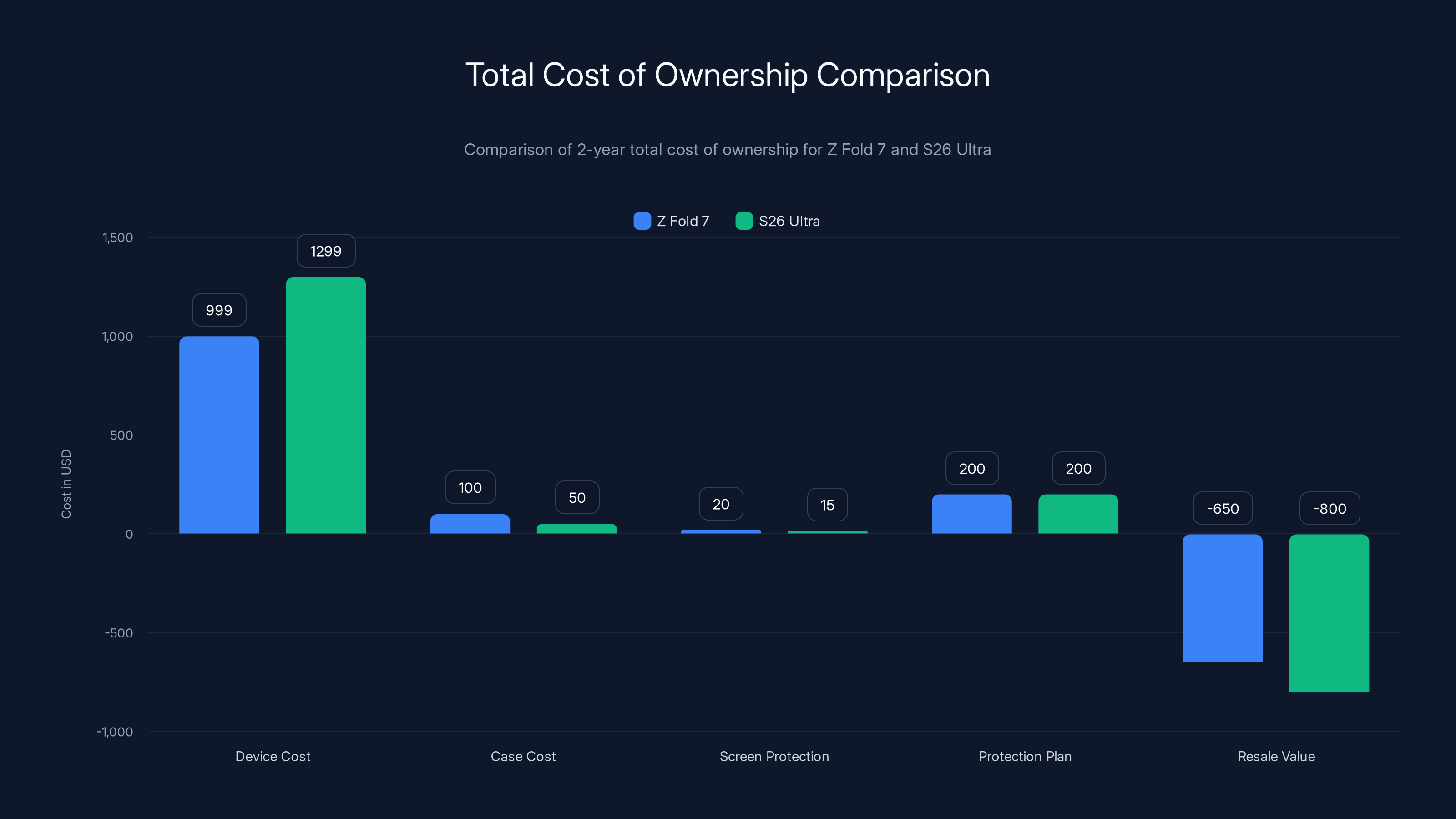Toggle the Z Fold 7 series visibility
The height and width of the screenshot is (819, 1456).
(x=672, y=221)
